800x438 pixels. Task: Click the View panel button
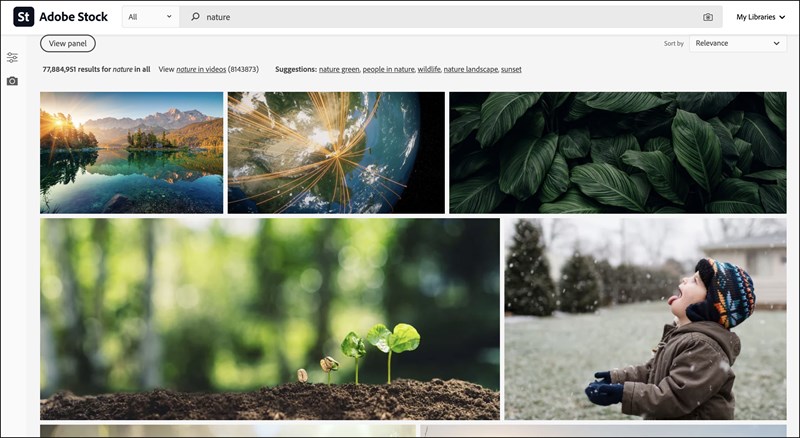pos(68,43)
